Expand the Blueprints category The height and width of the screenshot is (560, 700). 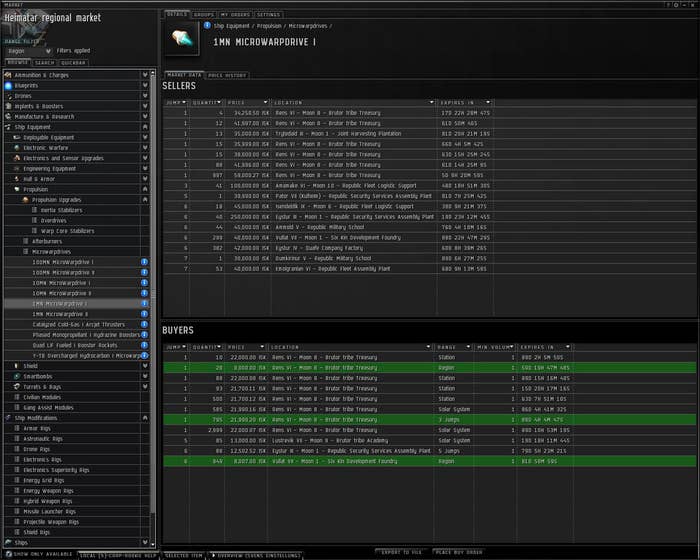145,85
